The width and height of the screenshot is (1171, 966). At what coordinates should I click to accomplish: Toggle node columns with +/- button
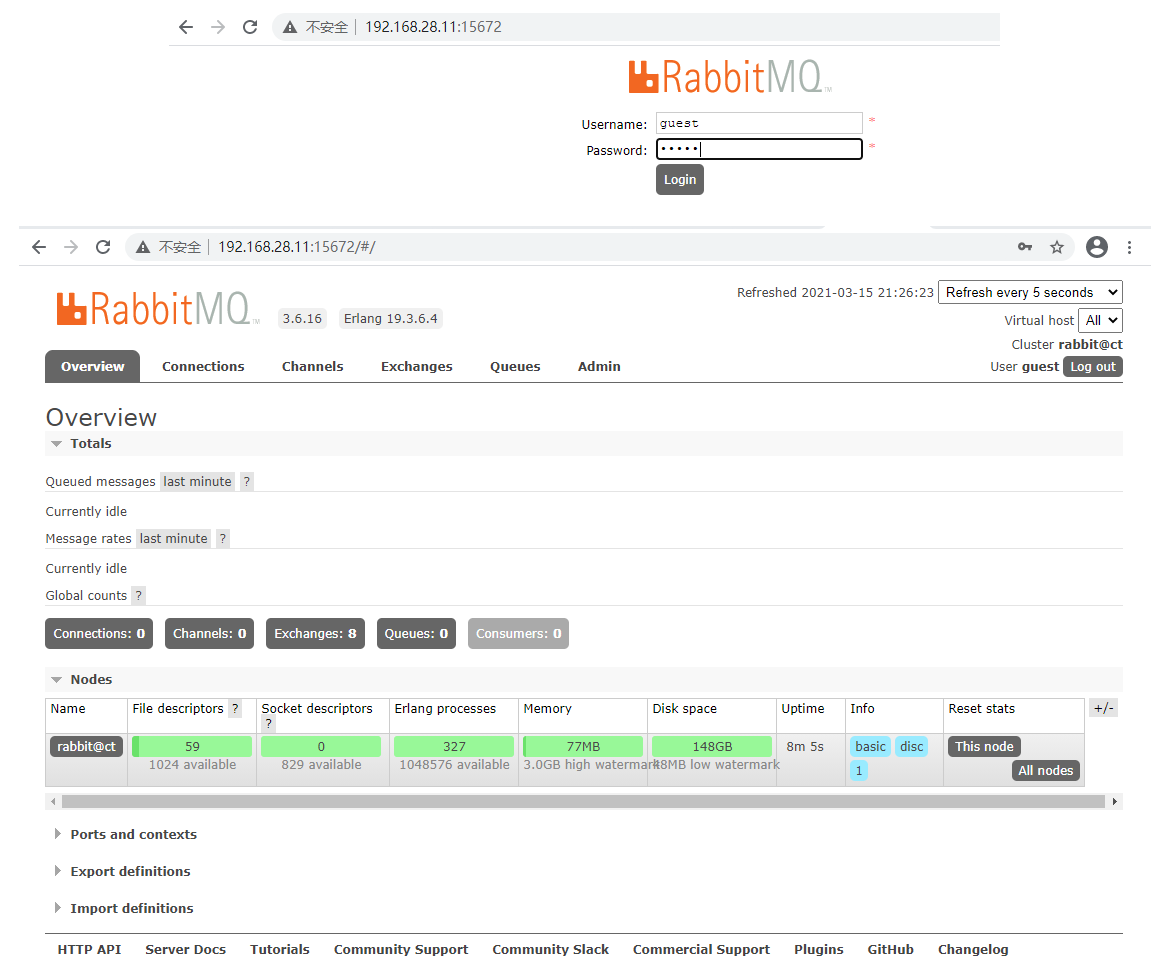1103,708
